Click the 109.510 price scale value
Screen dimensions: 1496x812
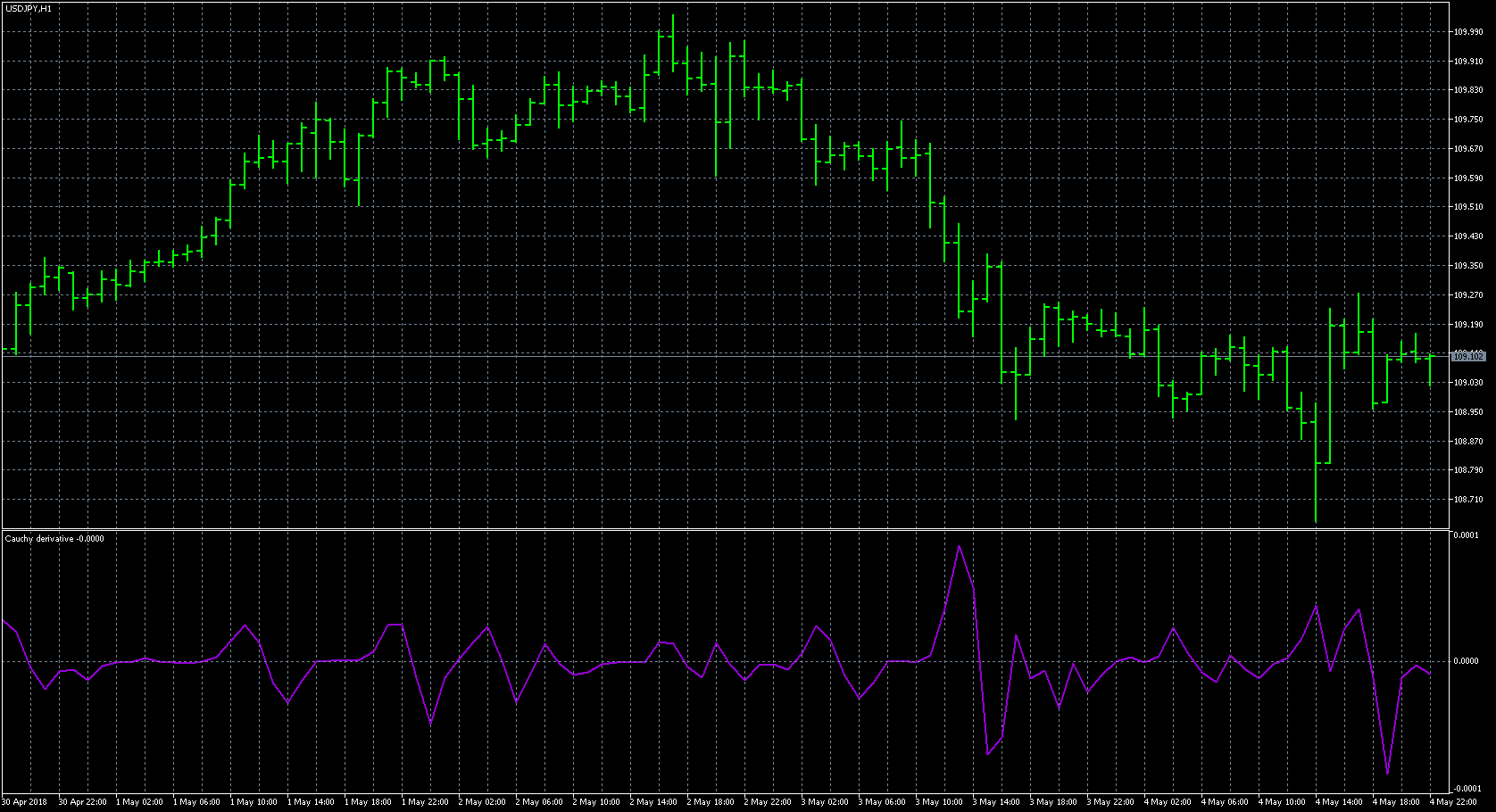1468,207
